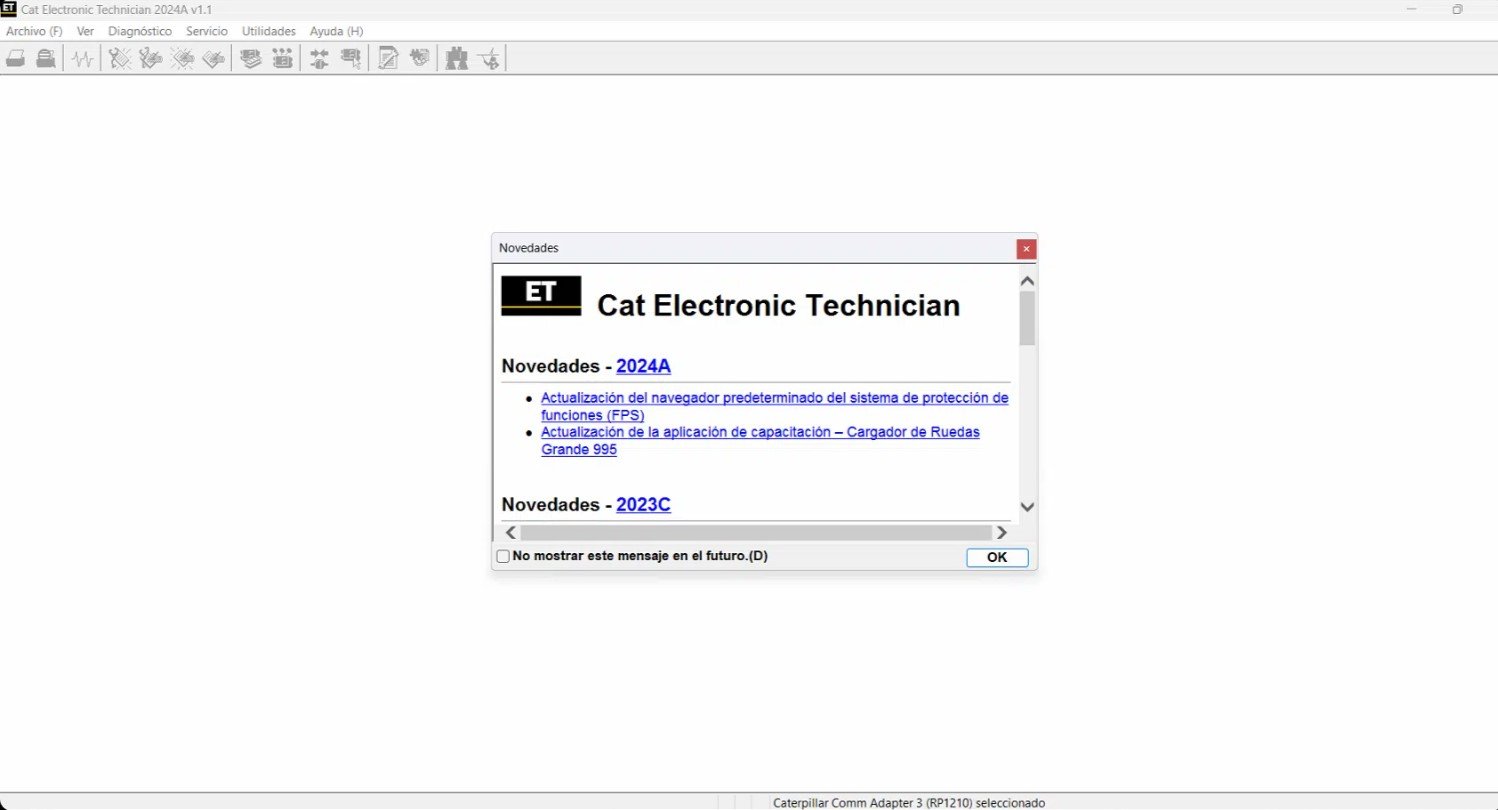
Task: Open the ECM Summary toolbar icon
Action: tap(250, 59)
